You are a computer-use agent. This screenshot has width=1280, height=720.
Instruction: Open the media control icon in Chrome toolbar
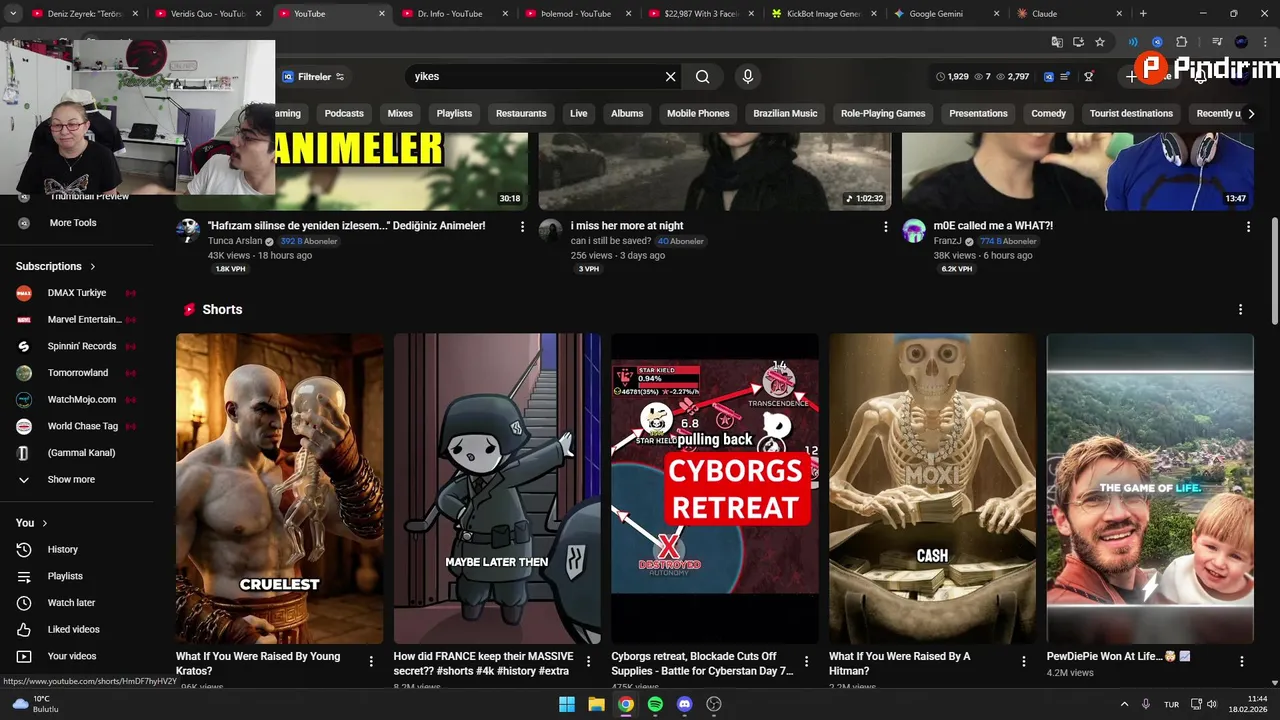[1217, 42]
